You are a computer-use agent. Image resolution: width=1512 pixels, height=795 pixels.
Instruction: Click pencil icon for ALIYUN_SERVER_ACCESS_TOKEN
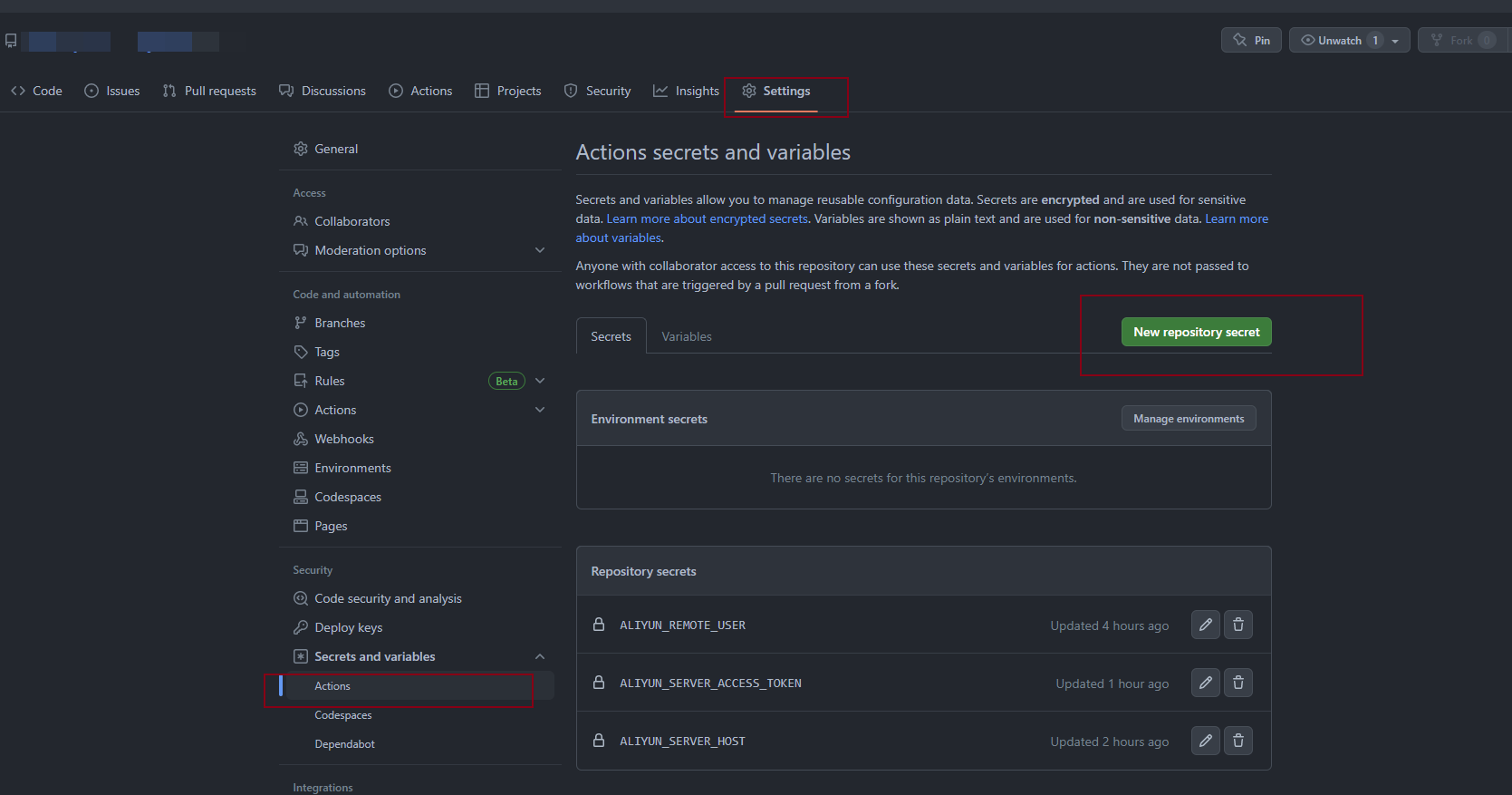(1205, 683)
